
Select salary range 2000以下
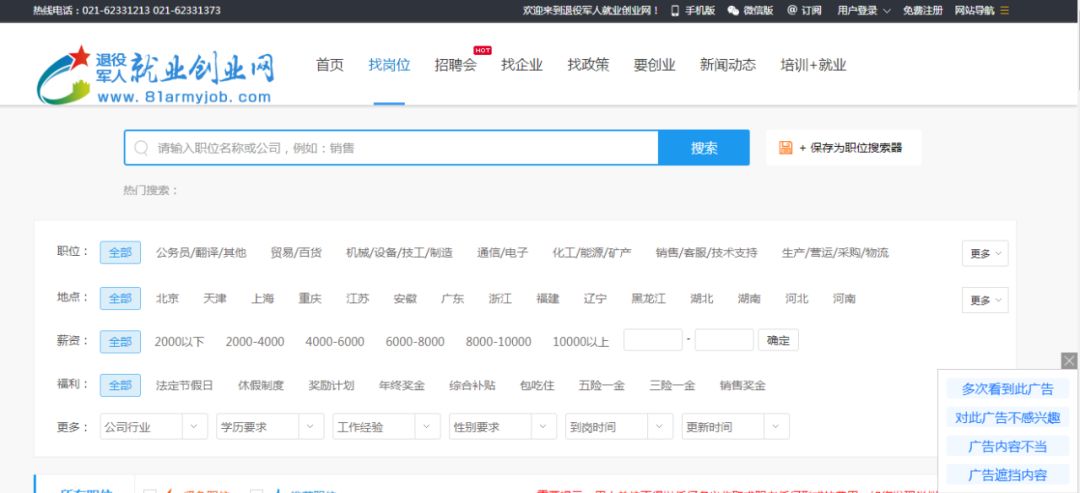pyautogui.click(x=179, y=342)
